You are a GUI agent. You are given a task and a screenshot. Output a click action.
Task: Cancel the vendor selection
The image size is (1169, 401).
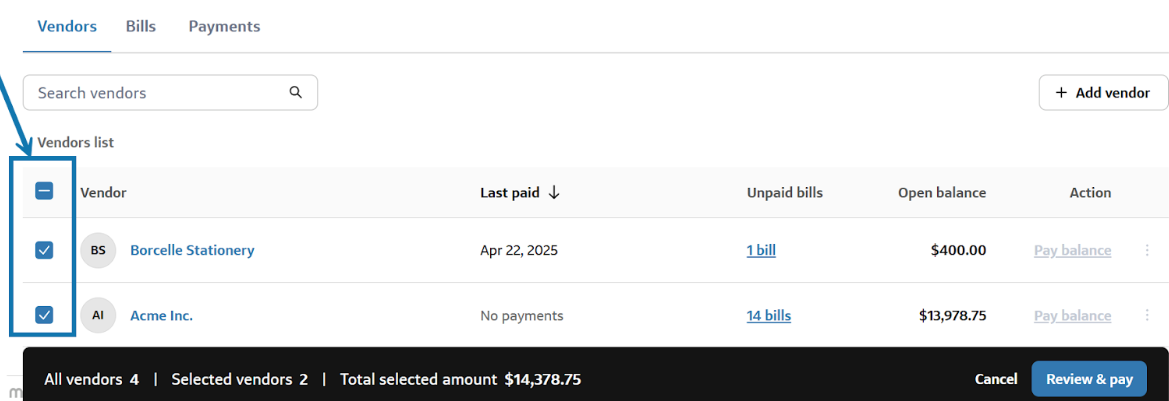996,379
